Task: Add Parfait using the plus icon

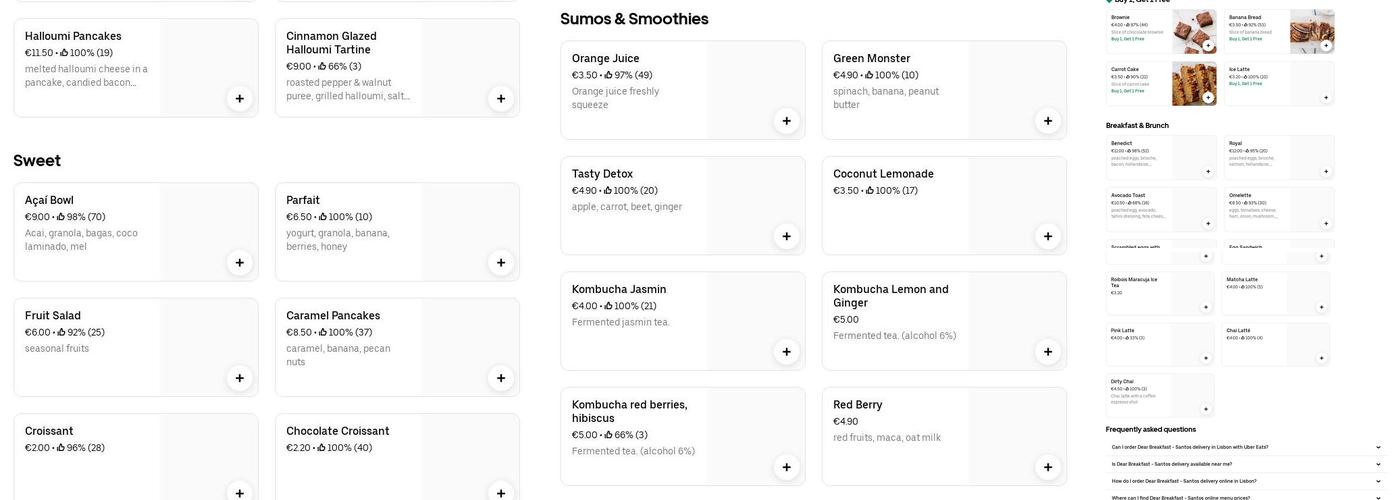Action: point(501,263)
